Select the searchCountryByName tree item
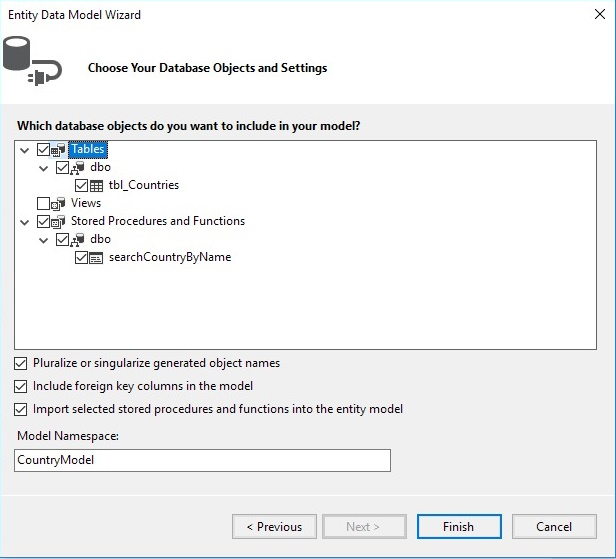616x559 pixels. click(169, 258)
